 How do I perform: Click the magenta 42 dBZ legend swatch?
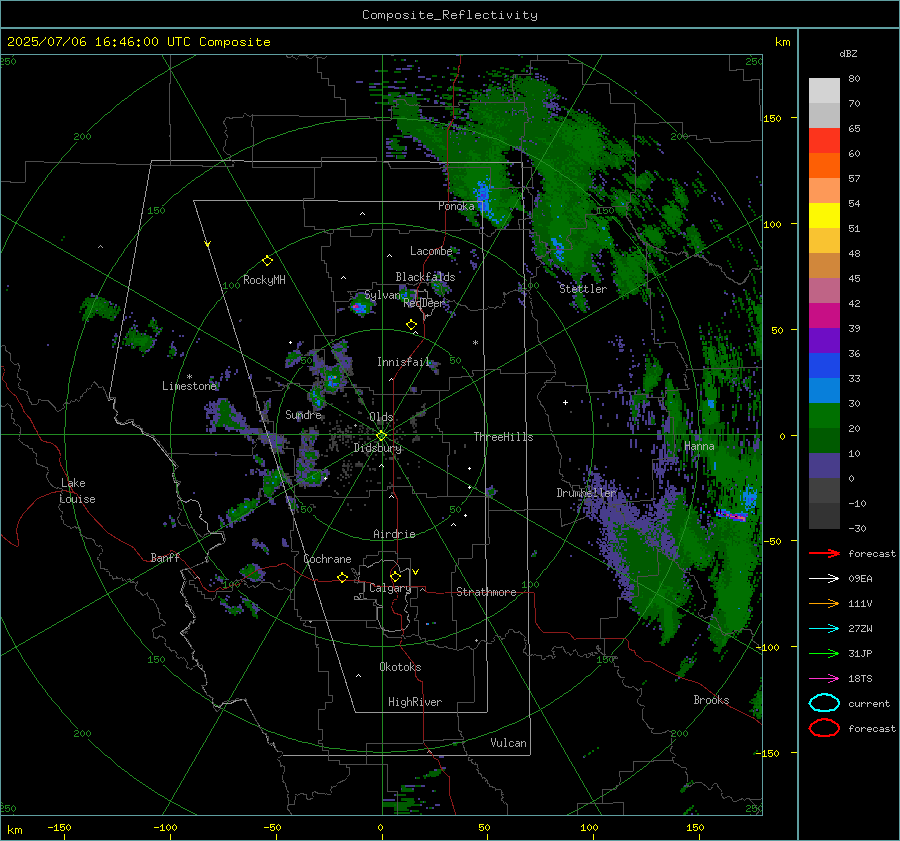tap(824, 315)
